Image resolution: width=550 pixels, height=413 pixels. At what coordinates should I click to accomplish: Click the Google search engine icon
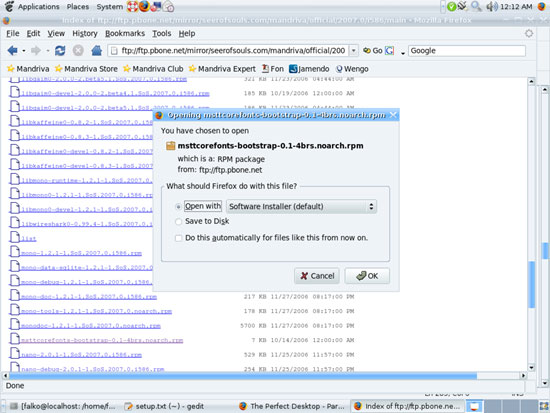pos(389,51)
